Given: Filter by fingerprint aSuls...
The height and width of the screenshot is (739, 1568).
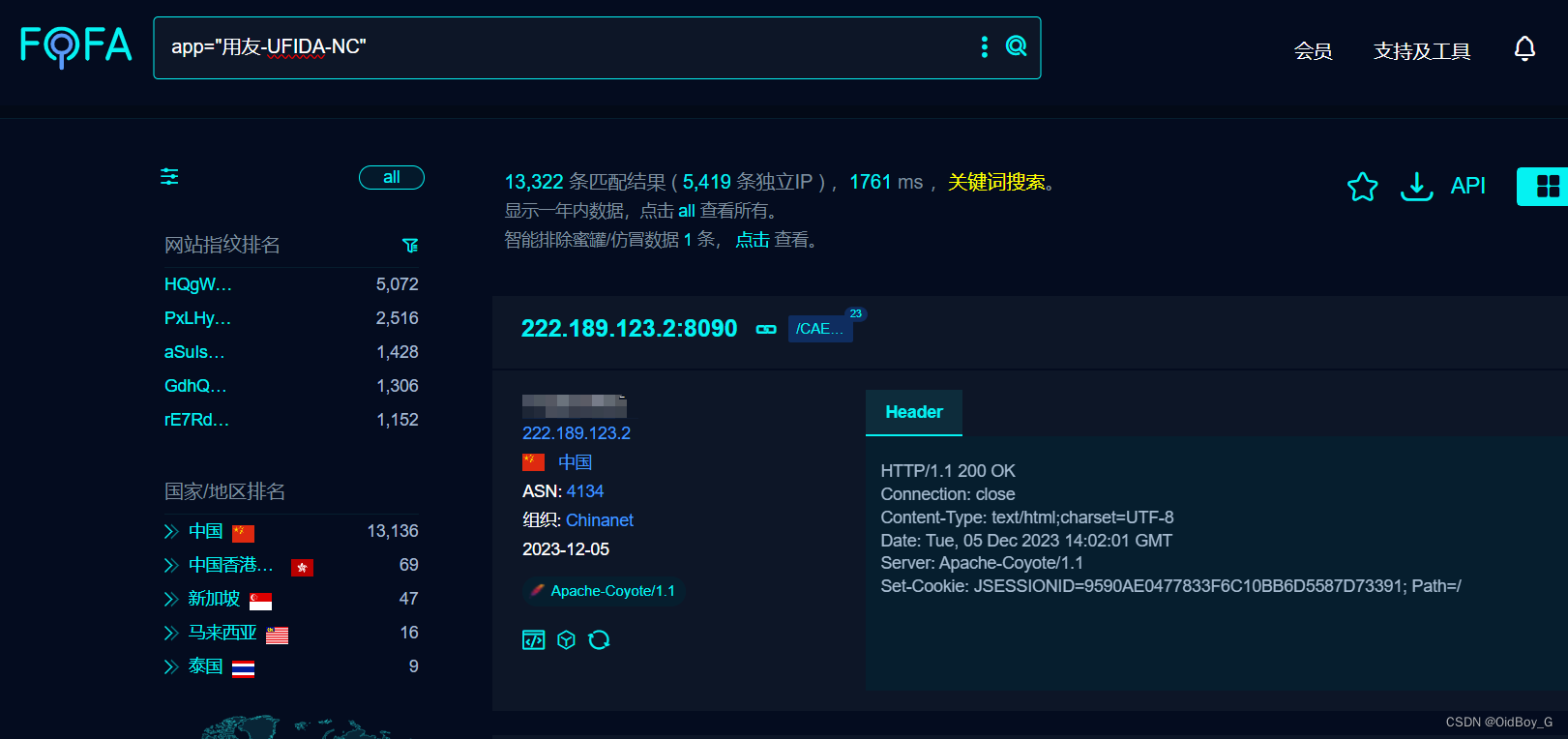Looking at the screenshot, I should pyautogui.click(x=194, y=352).
